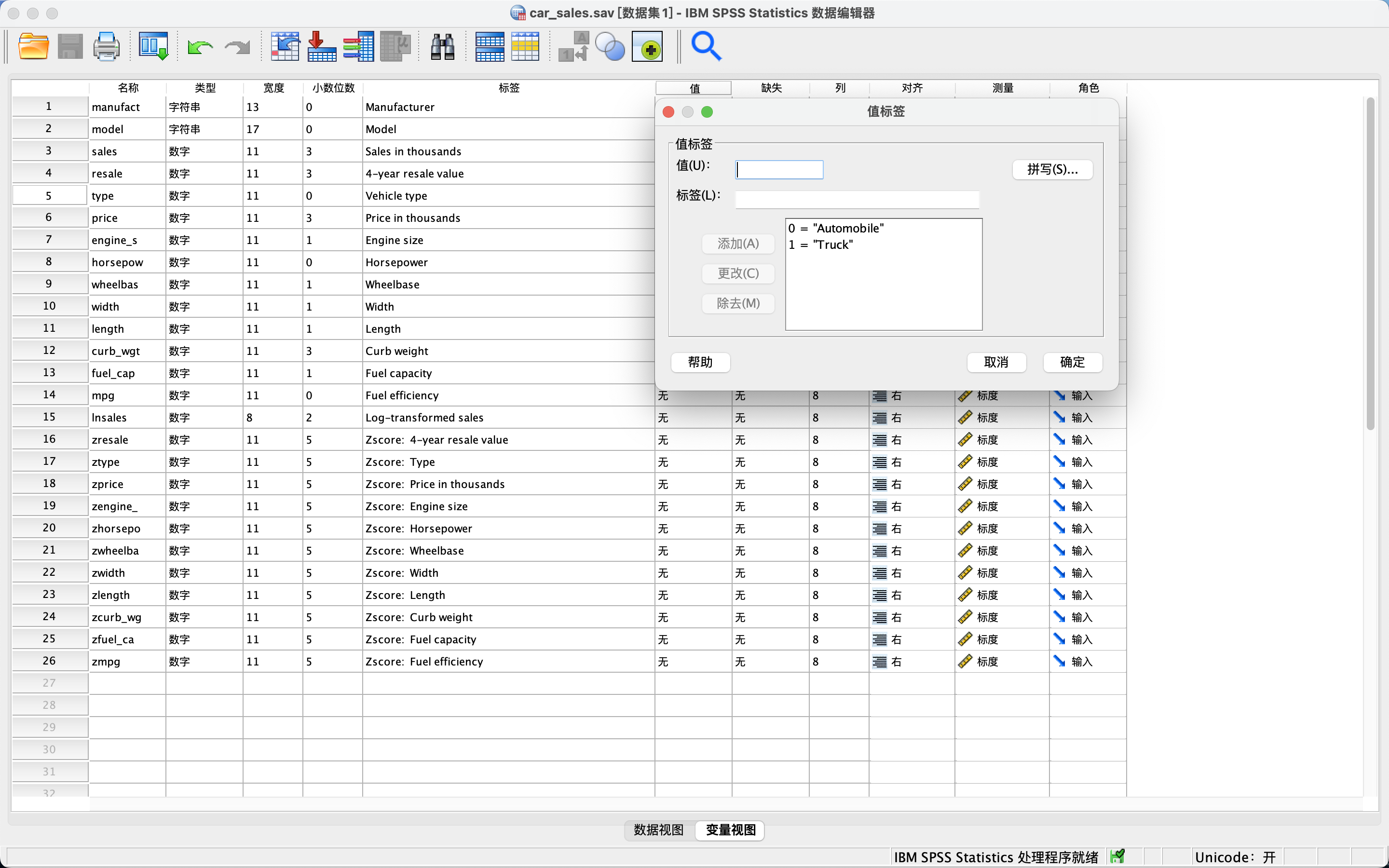Click the 值(U) input field
The height and width of the screenshot is (868, 1389).
[779, 169]
